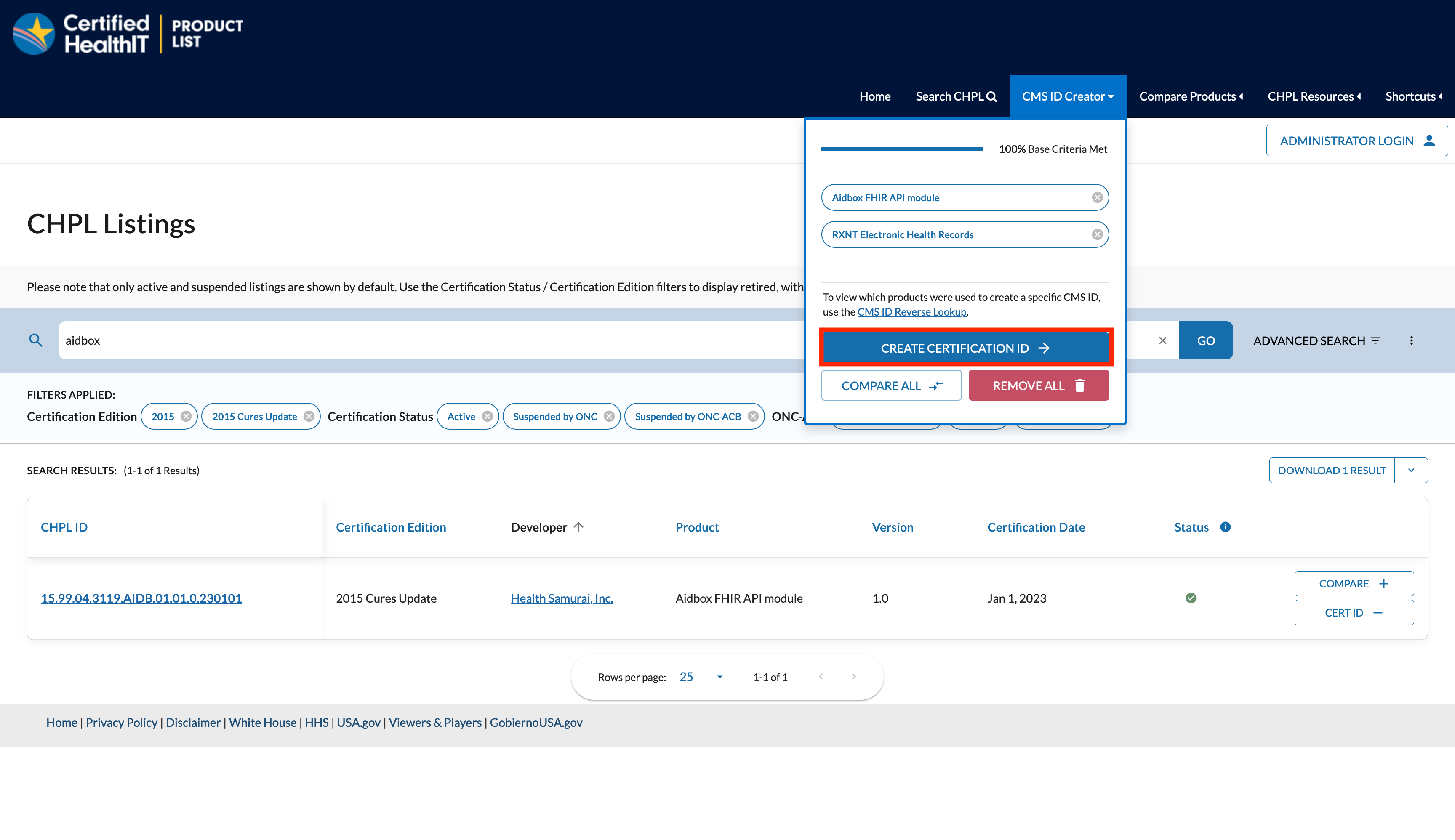
Task: Sort by CHPL ID column
Action: [x=64, y=527]
